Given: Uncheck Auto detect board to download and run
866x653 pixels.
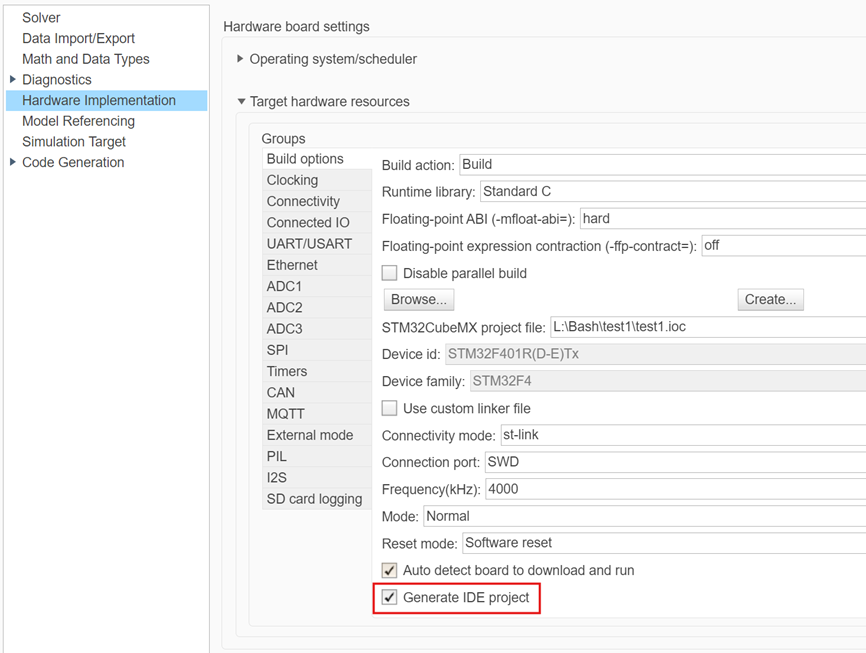Looking at the screenshot, I should coord(390,570).
